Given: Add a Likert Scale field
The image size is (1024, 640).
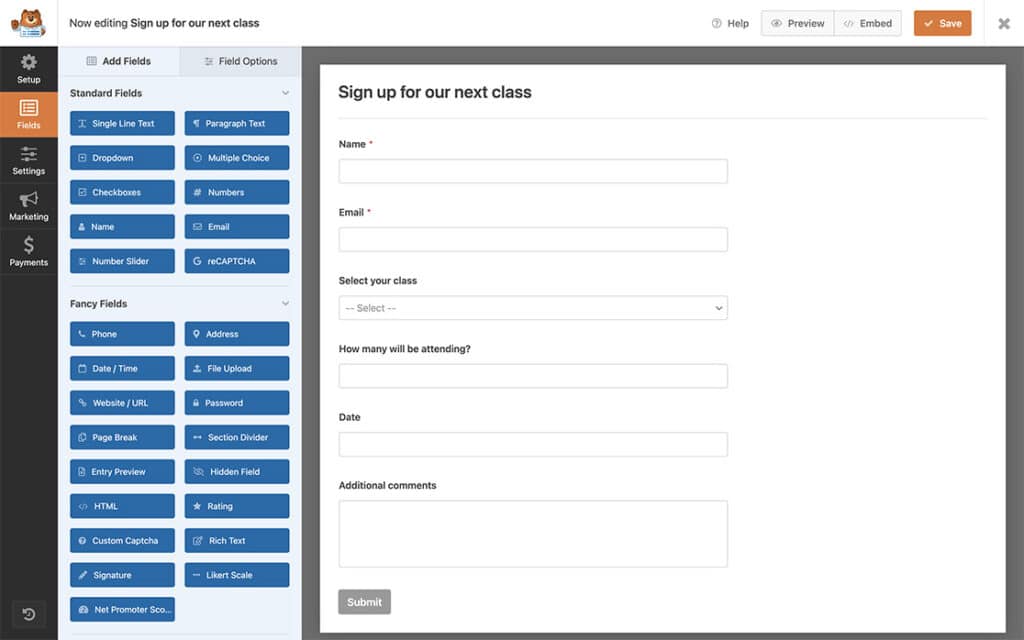Looking at the screenshot, I should pos(236,575).
